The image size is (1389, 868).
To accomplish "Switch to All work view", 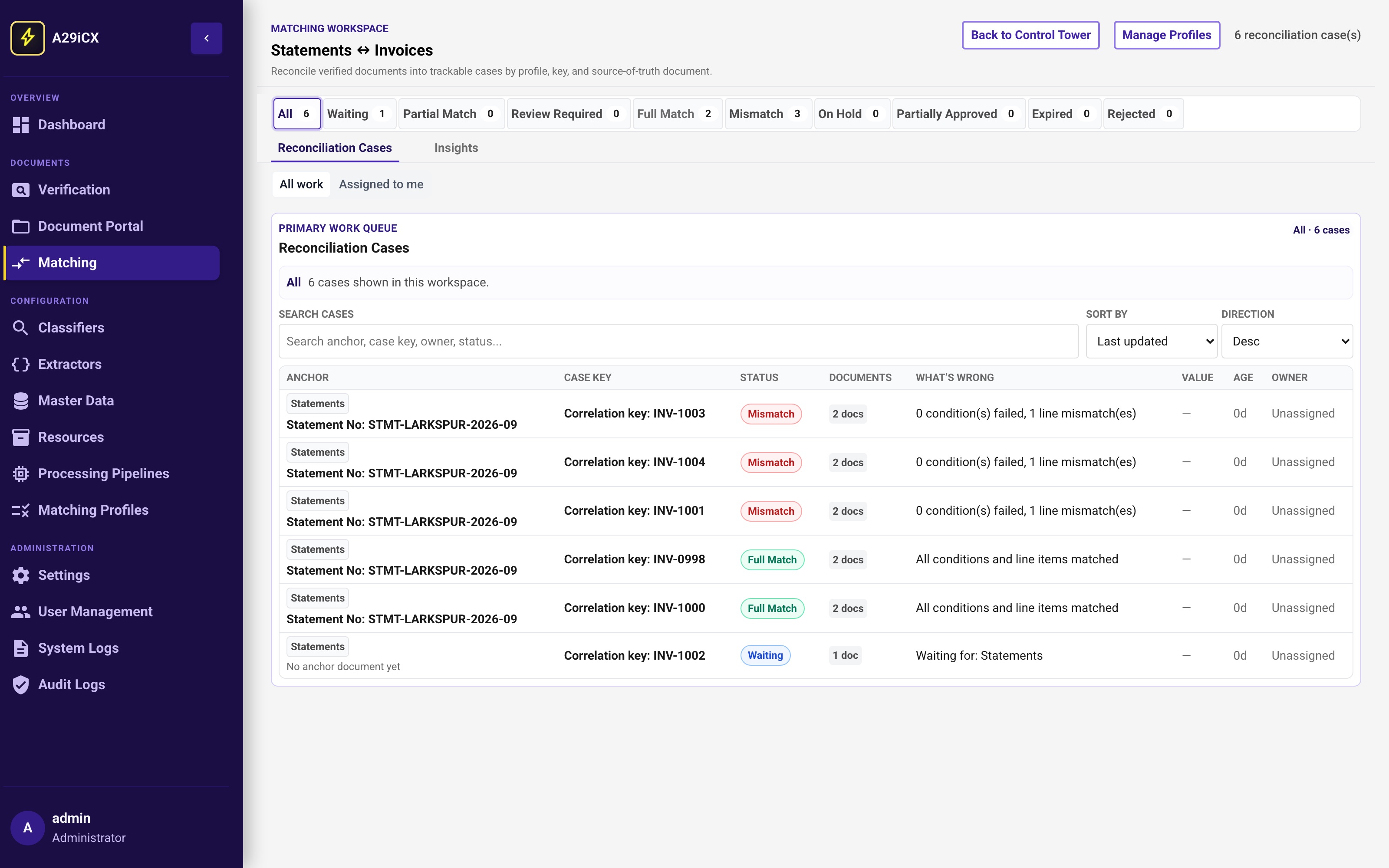I will point(301,184).
